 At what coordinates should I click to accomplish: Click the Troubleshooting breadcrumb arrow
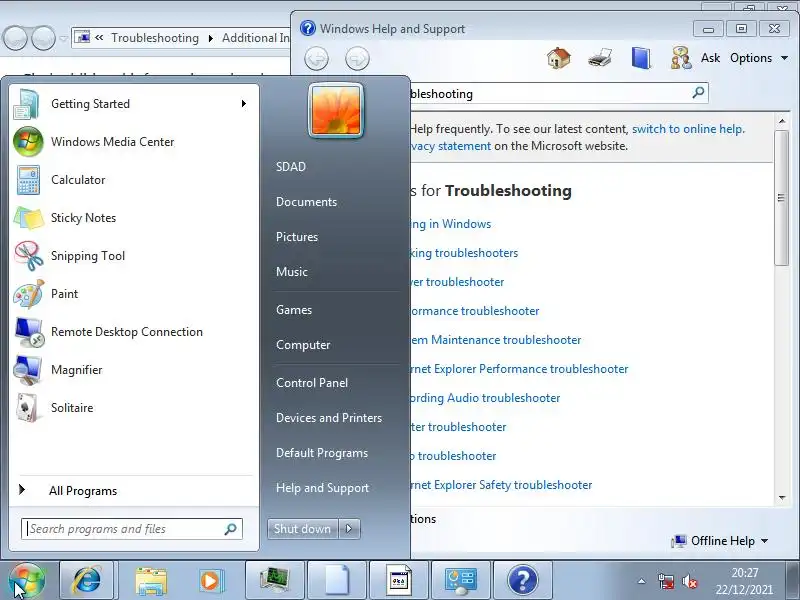click(x=211, y=38)
